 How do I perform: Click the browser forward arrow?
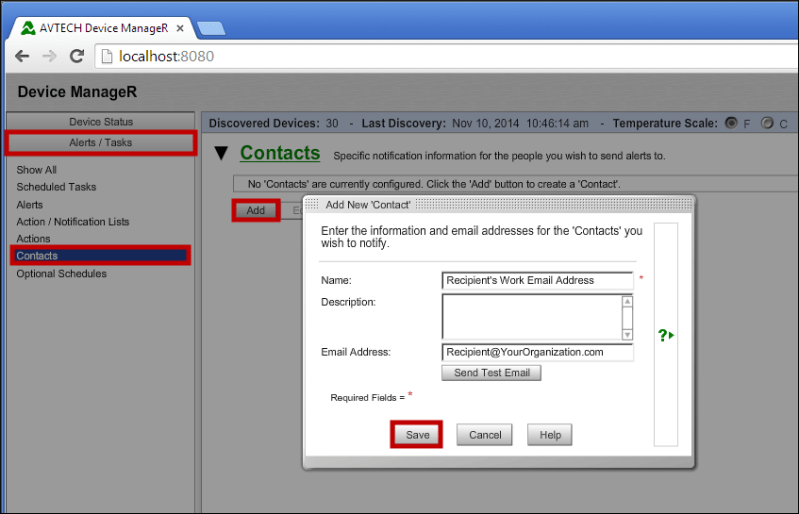click(x=49, y=56)
